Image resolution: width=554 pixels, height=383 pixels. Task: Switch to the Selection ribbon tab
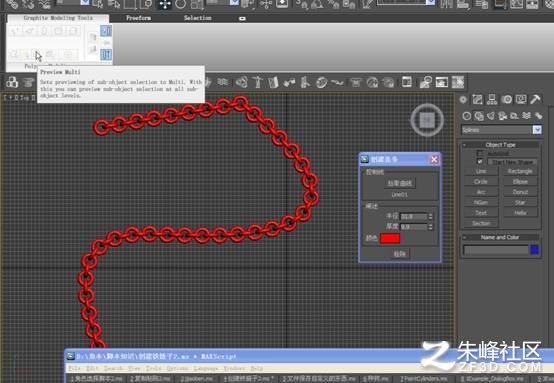(x=198, y=18)
